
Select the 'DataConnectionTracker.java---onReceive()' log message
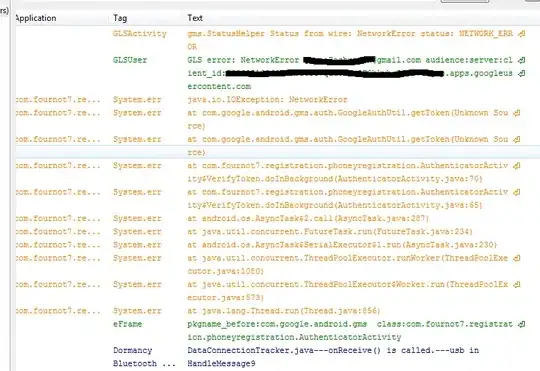(x=333, y=351)
